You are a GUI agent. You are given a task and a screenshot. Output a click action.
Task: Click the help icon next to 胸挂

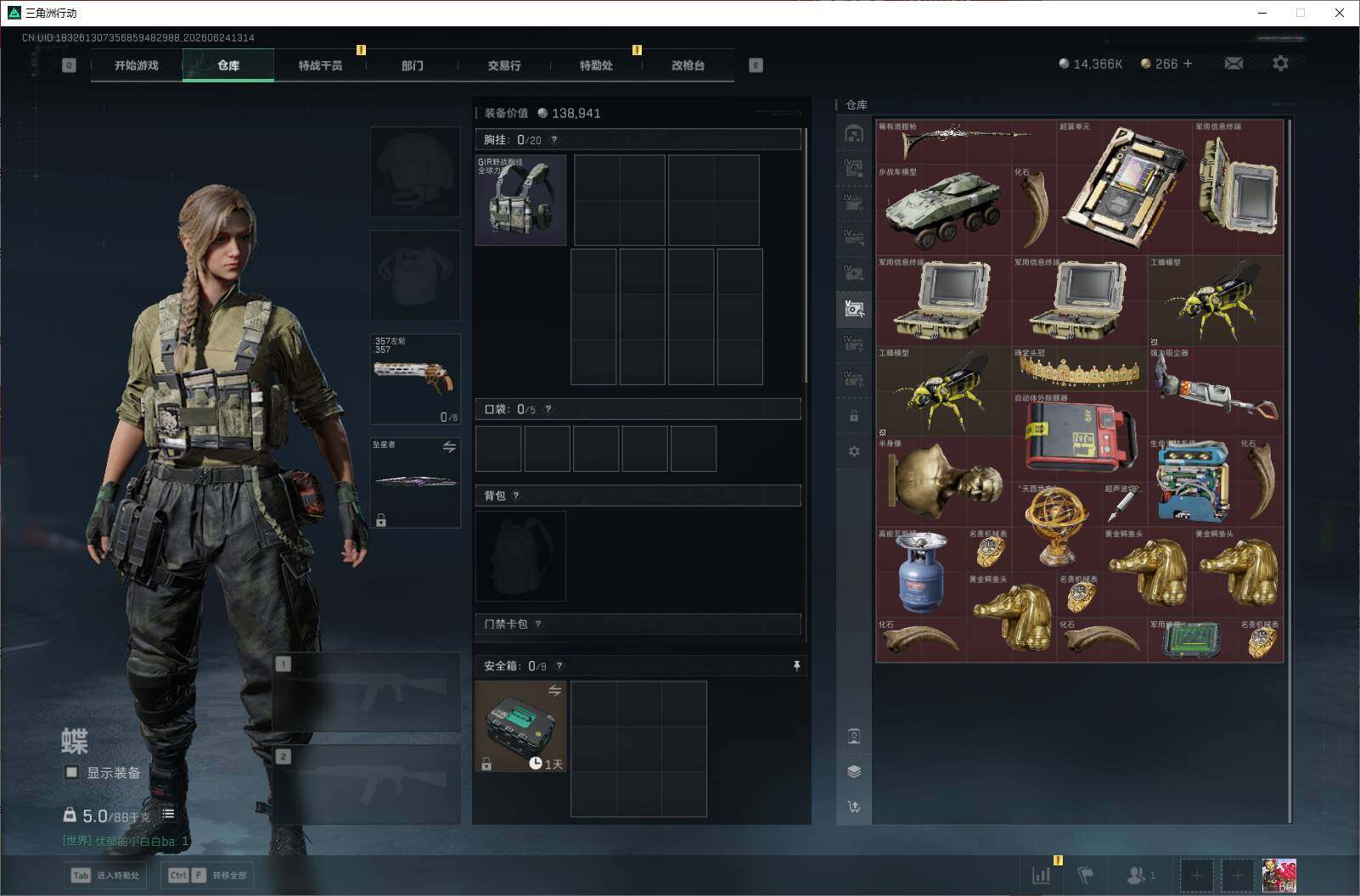coord(554,140)
